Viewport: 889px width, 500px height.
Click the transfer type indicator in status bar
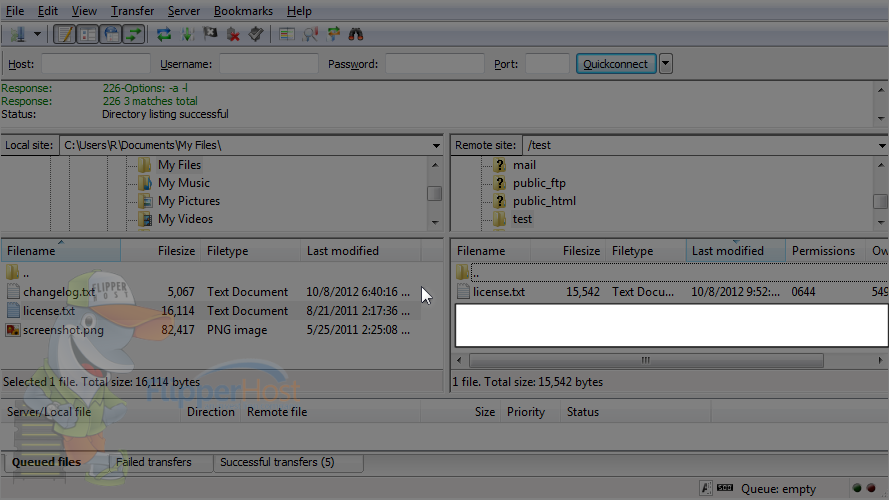point(706,488)
